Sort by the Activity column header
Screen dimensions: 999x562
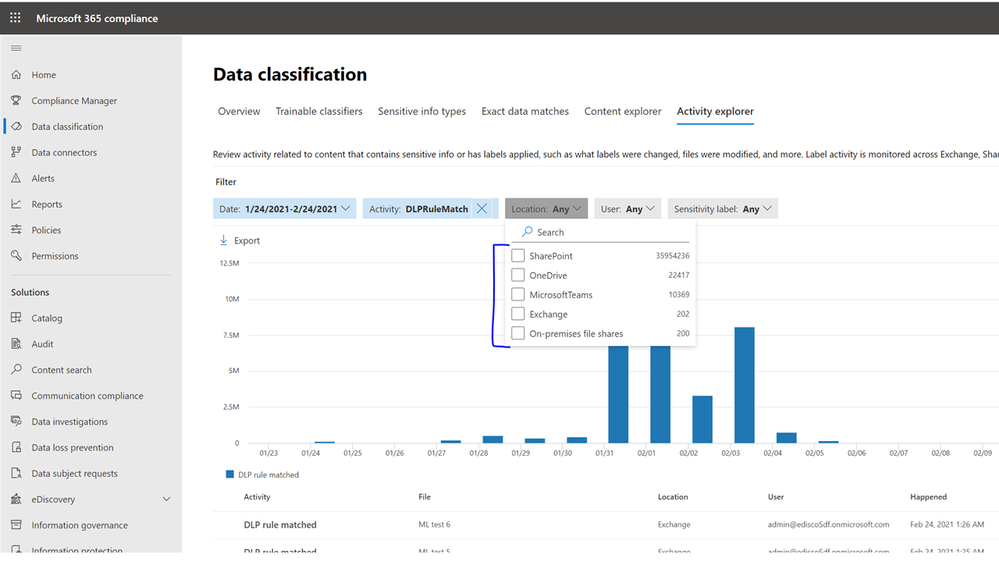point(257,496)
